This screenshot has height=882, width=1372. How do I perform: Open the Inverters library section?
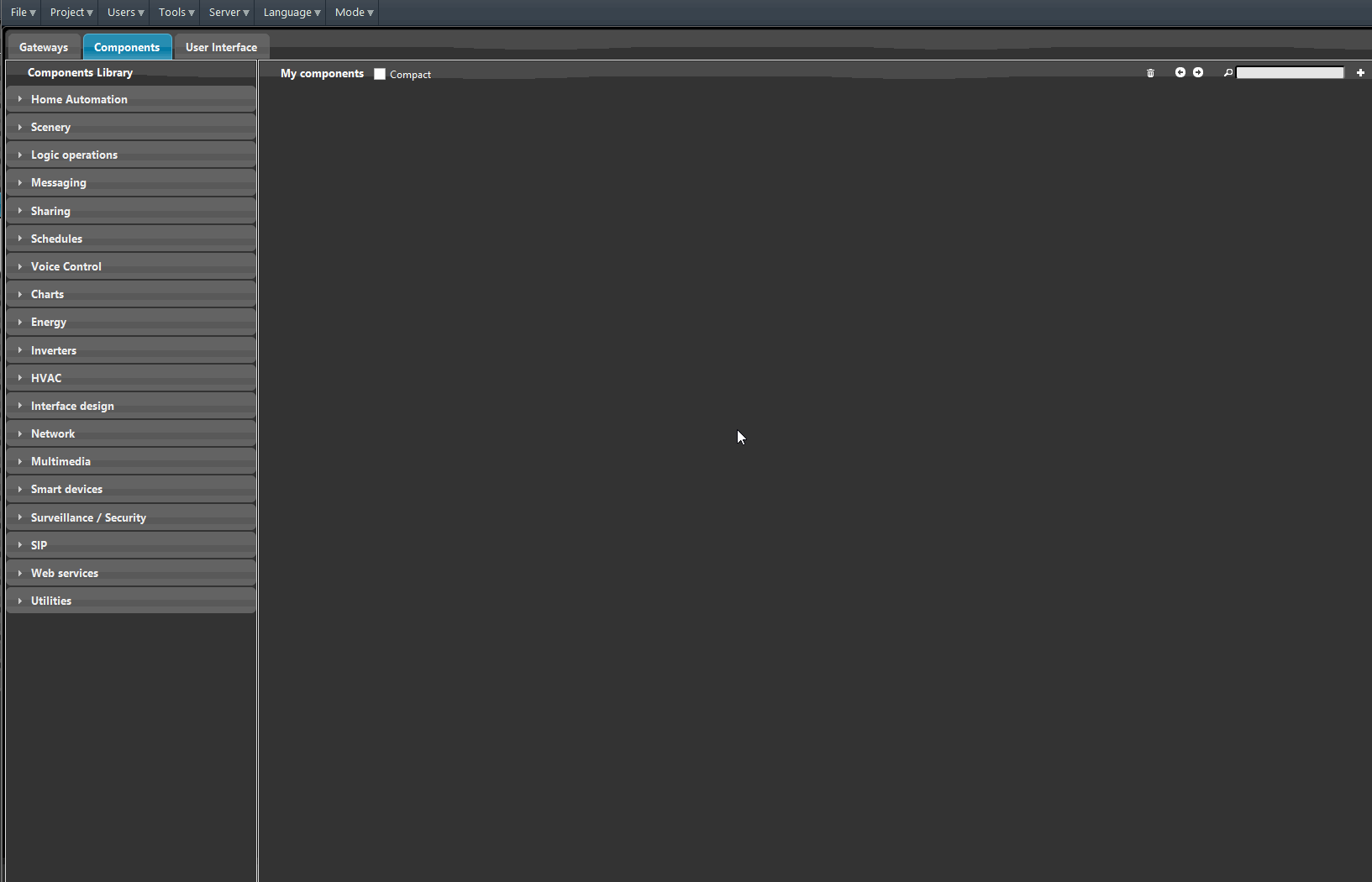(x=131, y=350)
